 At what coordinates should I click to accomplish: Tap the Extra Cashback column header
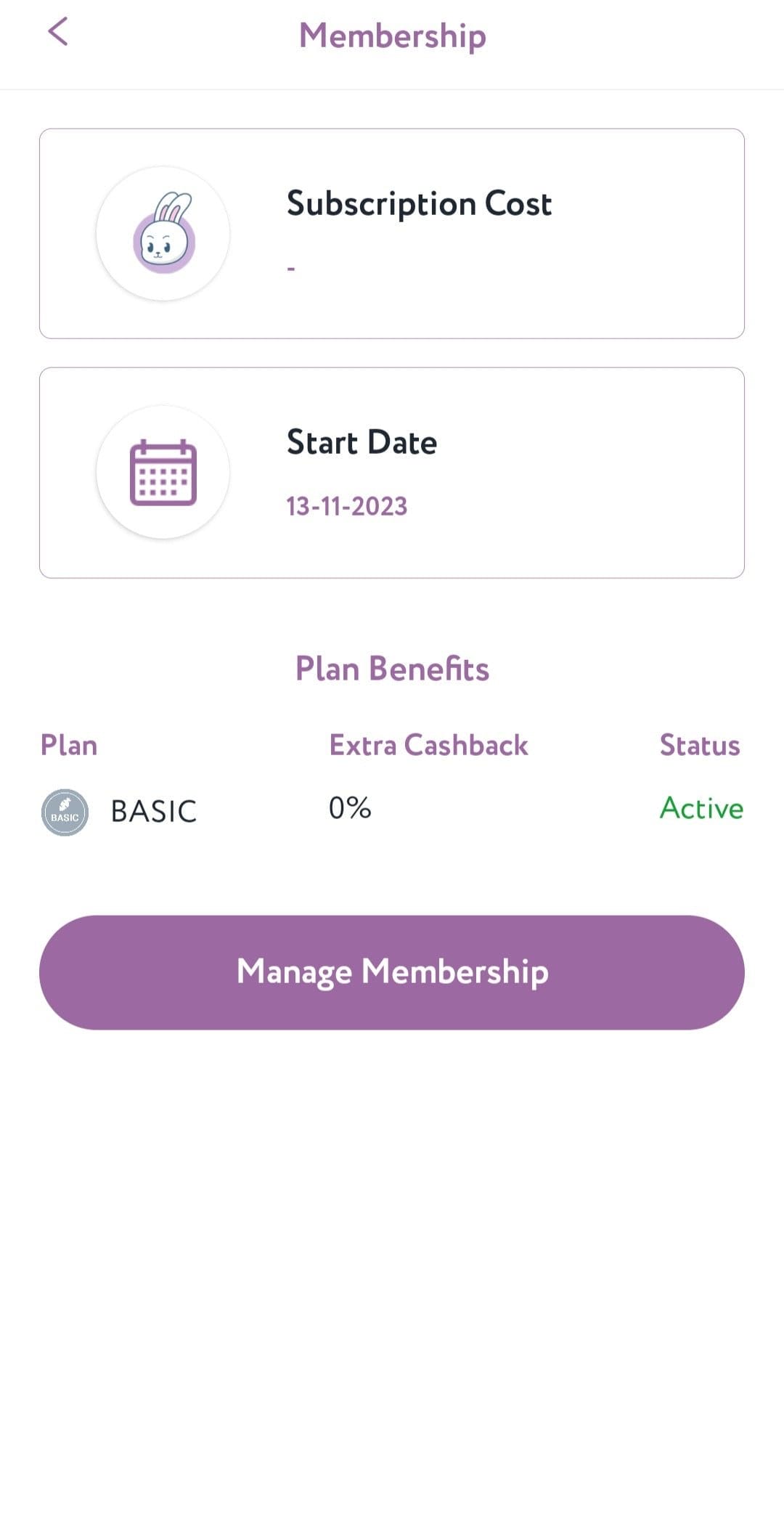pos(428,746)
